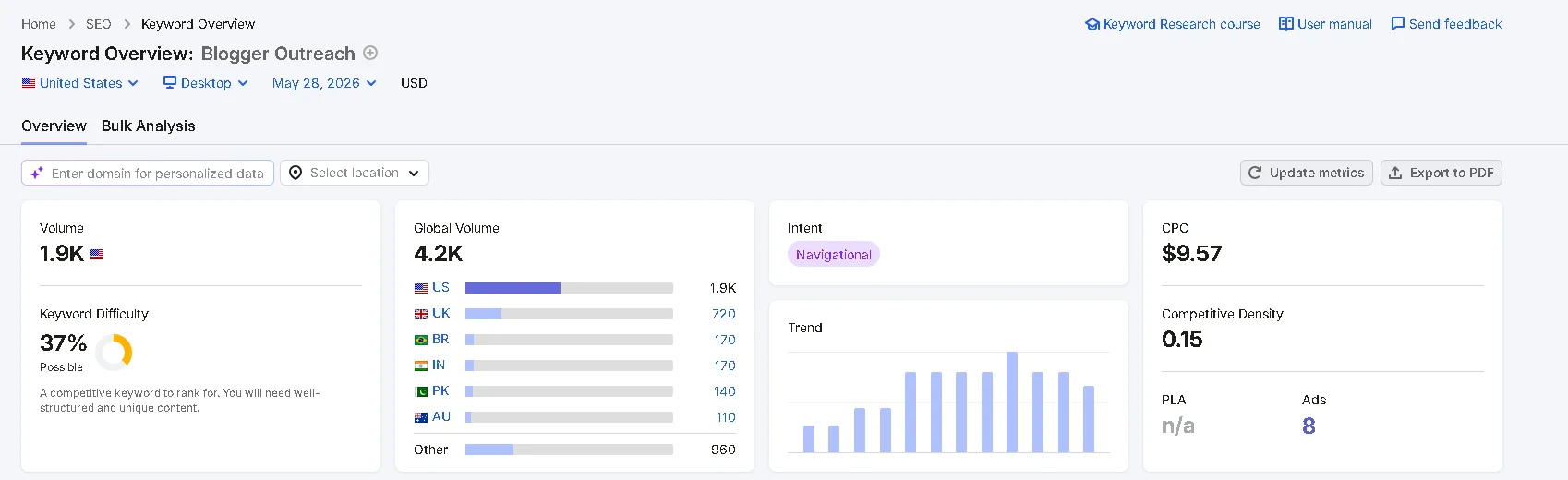
Task: Go to SEO in the breadcrumb
Action: (99, 24)
